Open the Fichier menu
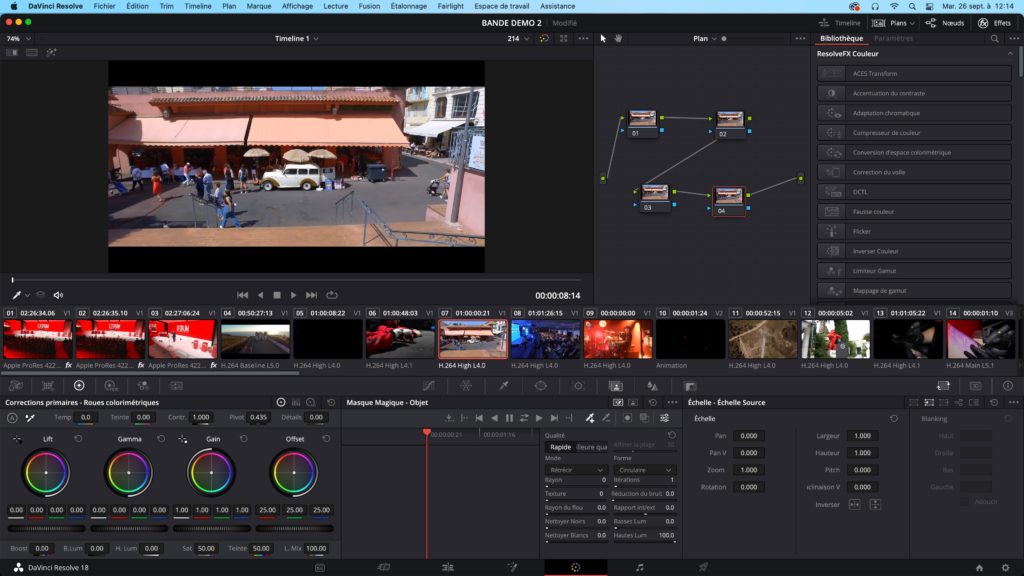 104,6
